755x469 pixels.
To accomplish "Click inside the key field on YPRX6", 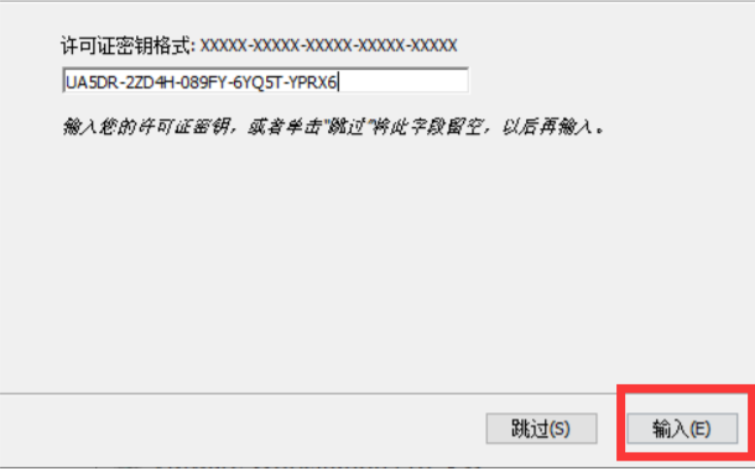I will pos(312,82).
